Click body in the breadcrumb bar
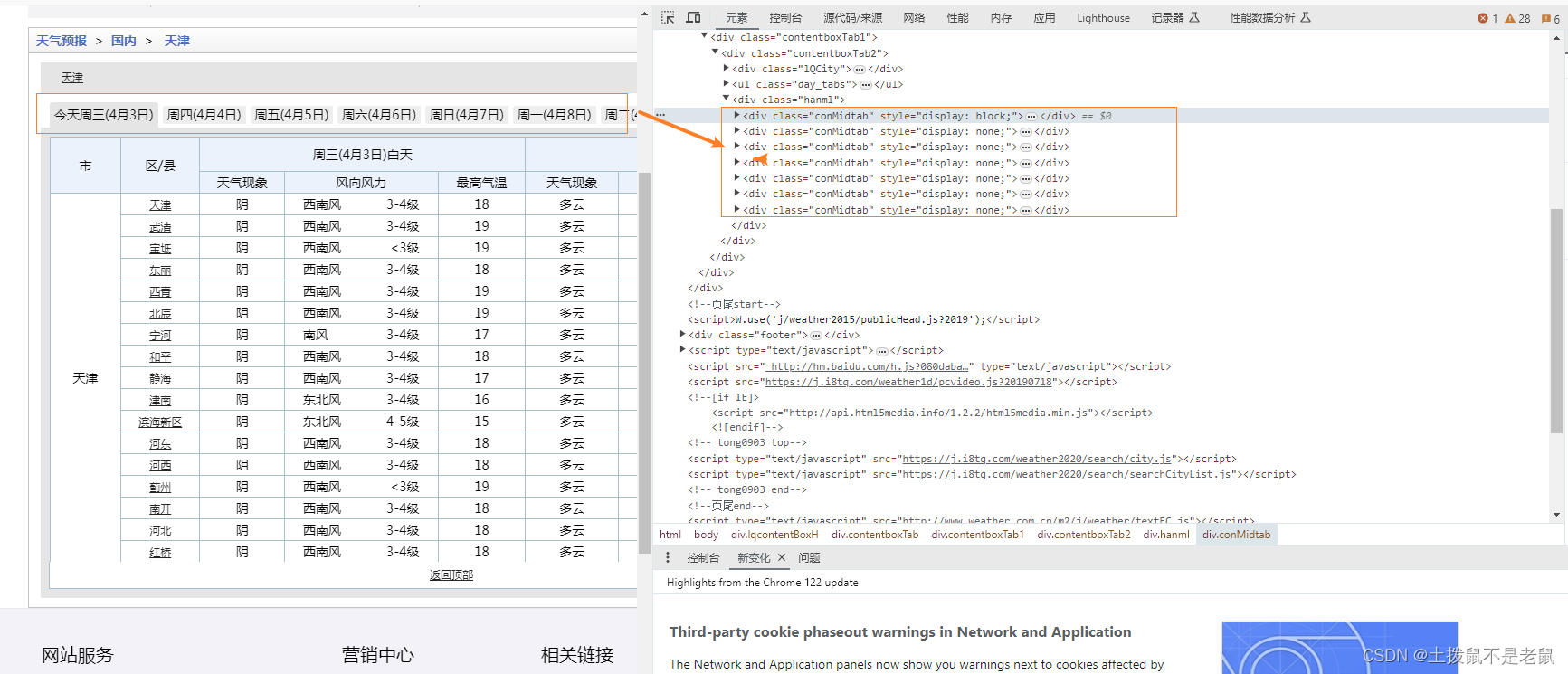Screen dimensions: 1568x674 tap(706, 535)
